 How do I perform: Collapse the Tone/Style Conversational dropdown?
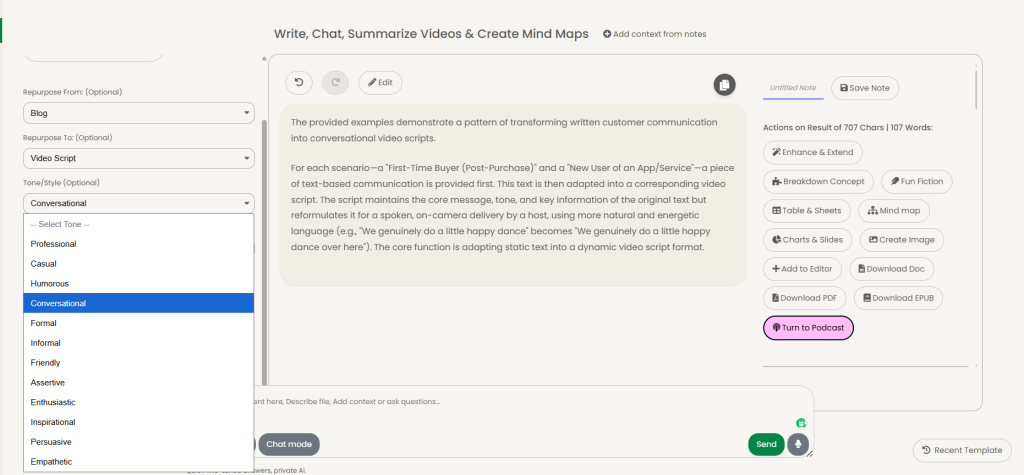click(x=138, y=203)
